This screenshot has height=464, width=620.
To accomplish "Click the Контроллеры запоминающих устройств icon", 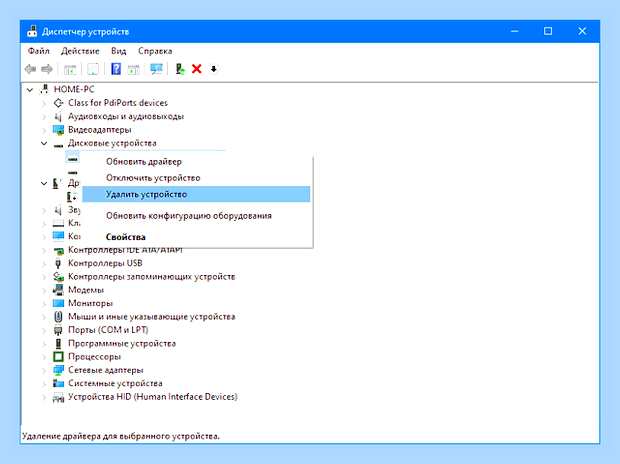I will click(x=59, y=277).
